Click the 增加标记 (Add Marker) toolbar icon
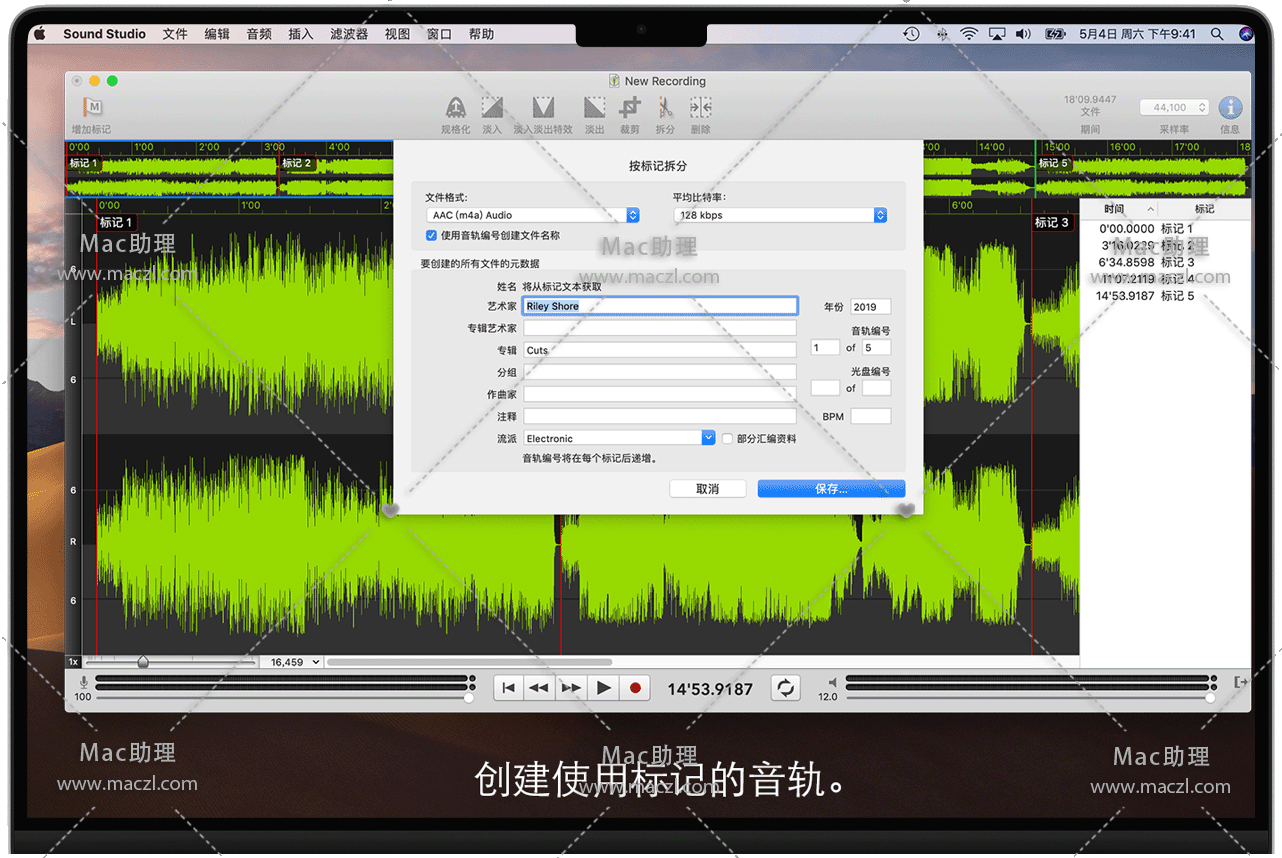 (x=92, y=108)
